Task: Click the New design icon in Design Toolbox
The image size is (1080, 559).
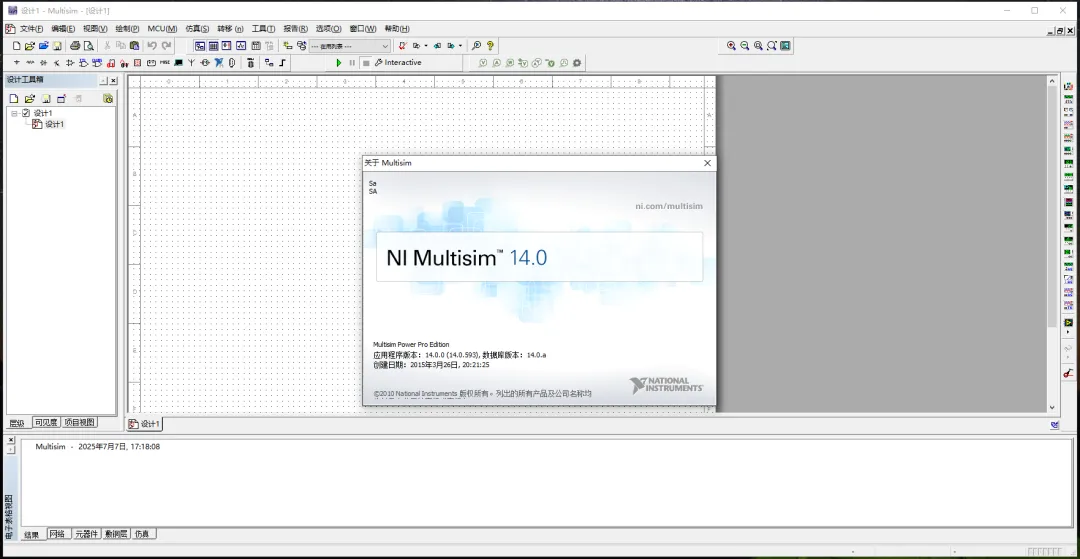Action: (x=14, y=98)
